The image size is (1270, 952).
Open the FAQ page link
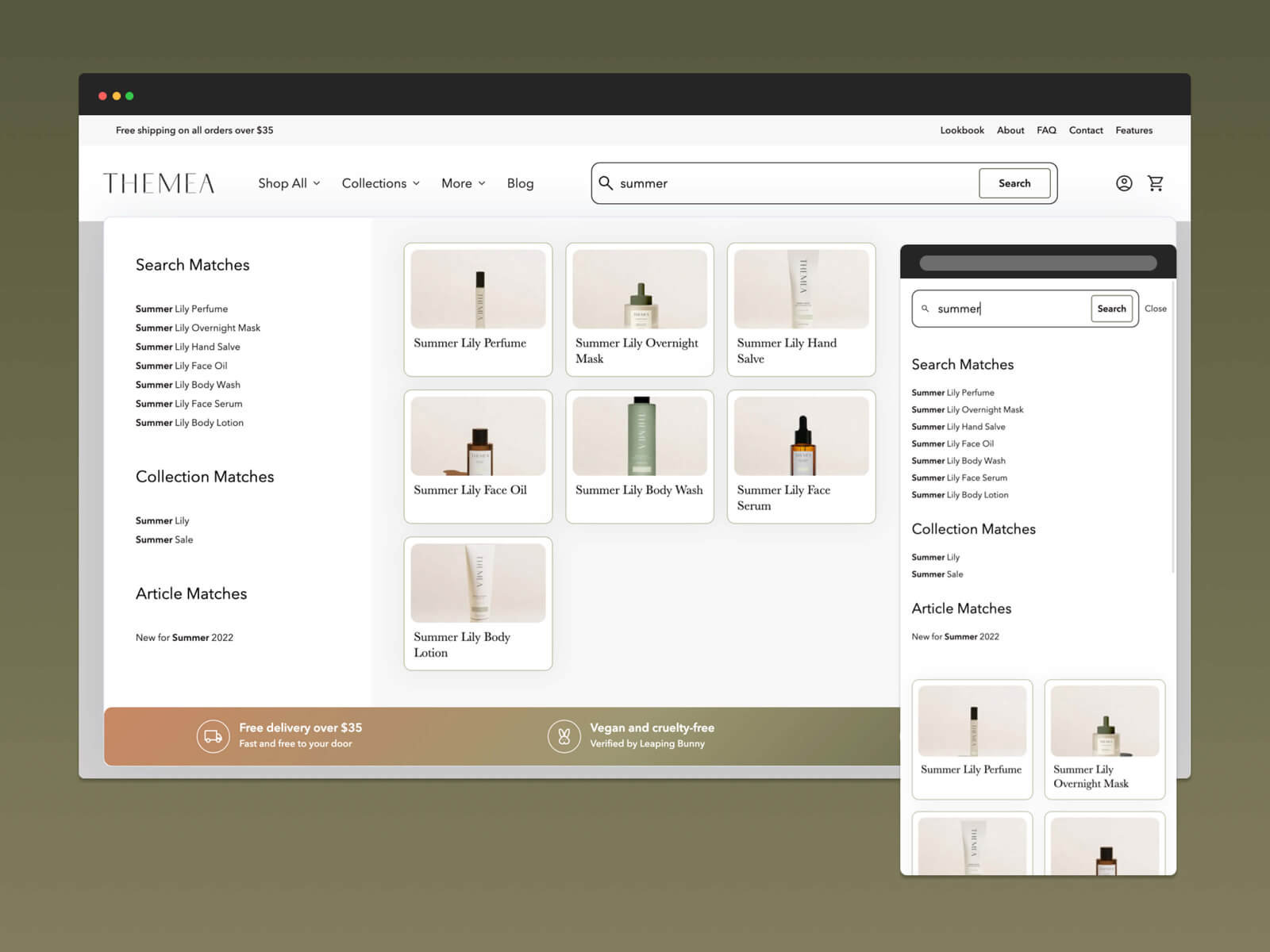pyautogui.click(x=1046, y=130)
